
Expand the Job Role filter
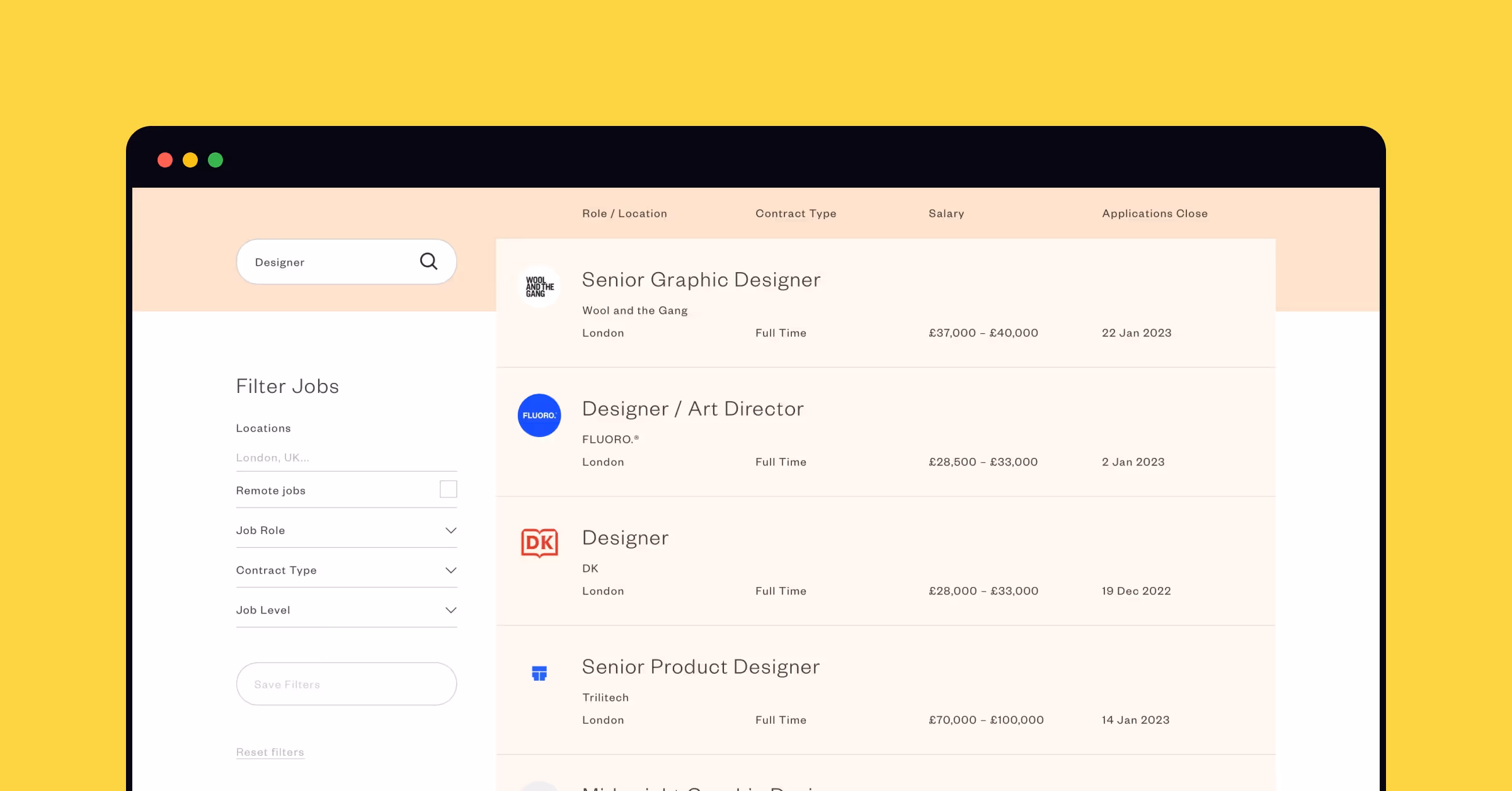coord(450,530)
